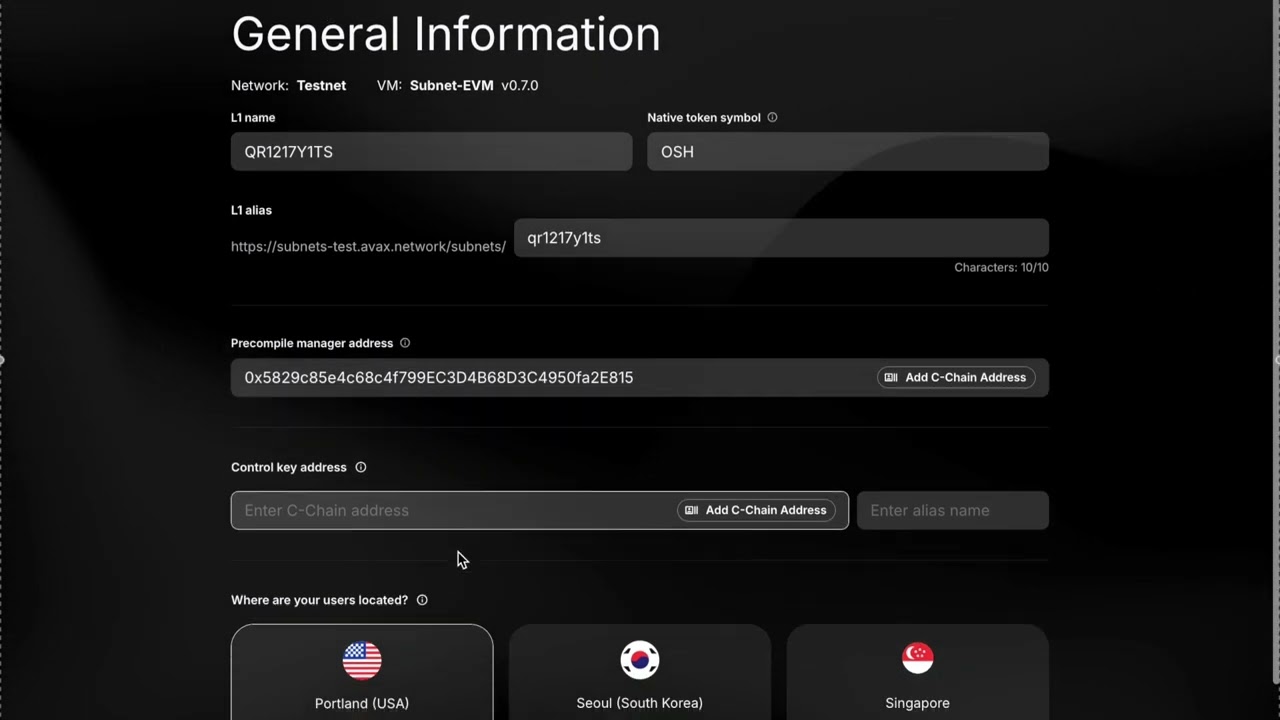Click the L1 name label

(253, 117)
